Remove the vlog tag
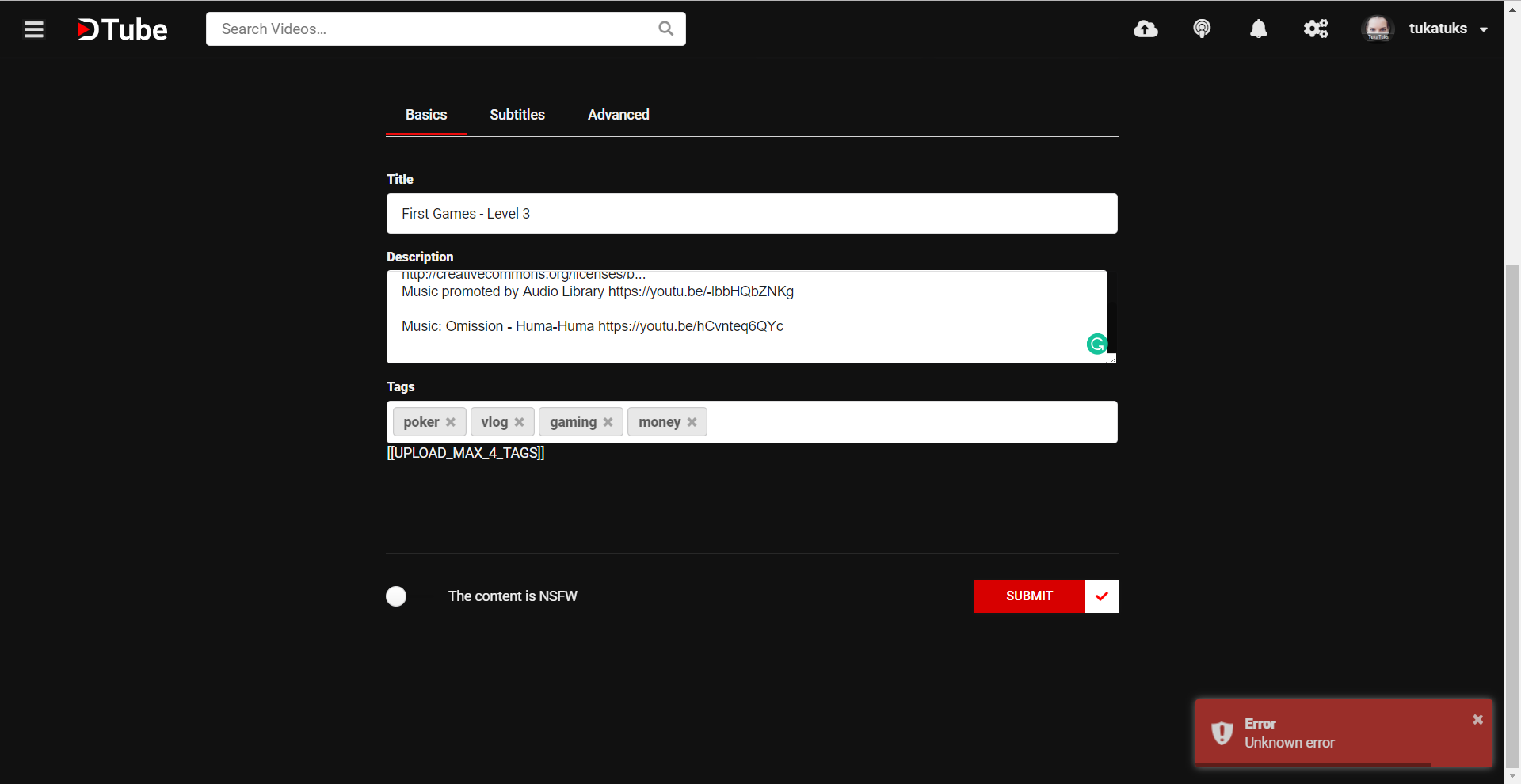1521x784 pixels. 519,422
